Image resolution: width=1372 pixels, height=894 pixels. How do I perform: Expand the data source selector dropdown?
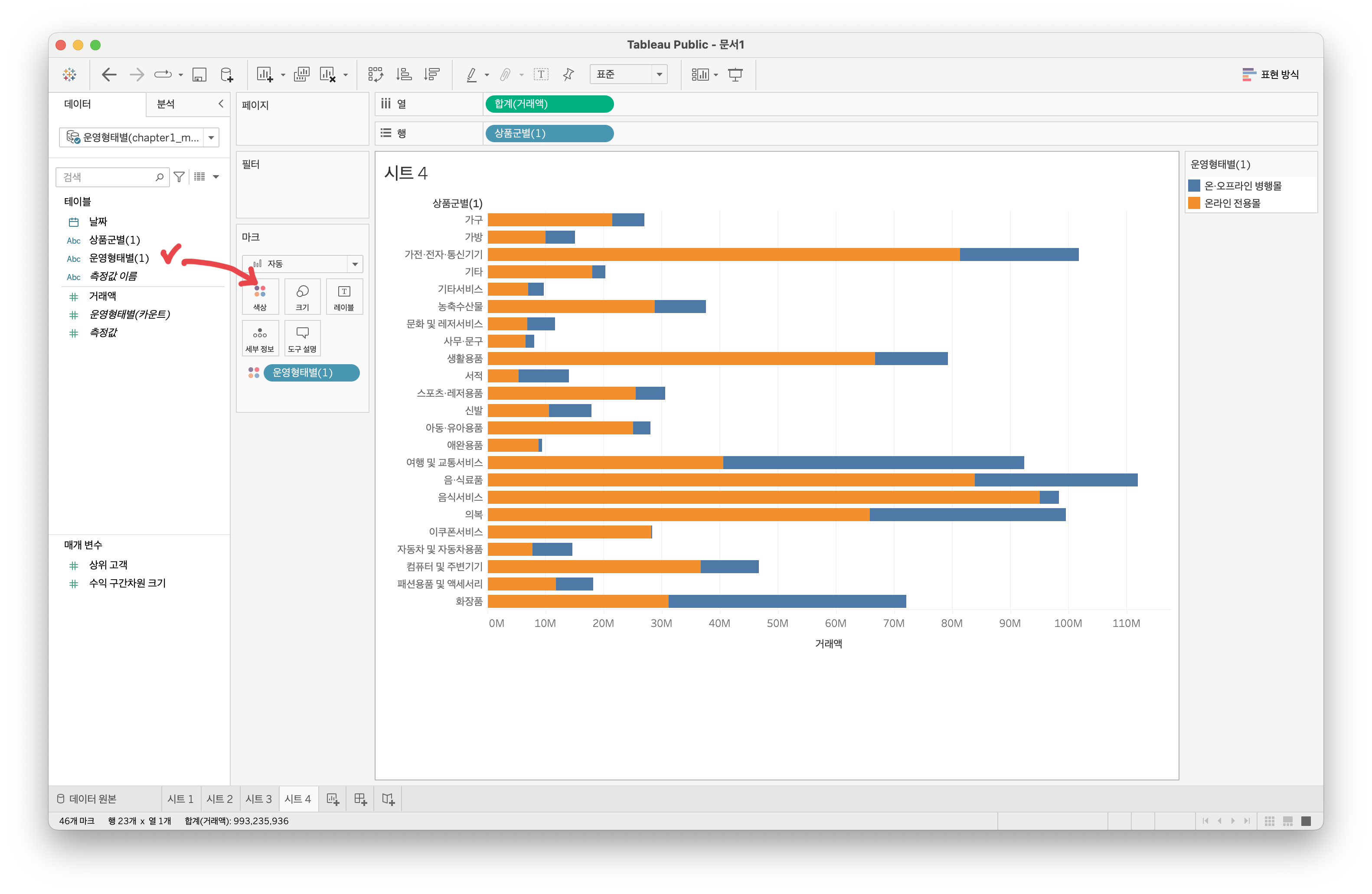[x=211, y=138]
